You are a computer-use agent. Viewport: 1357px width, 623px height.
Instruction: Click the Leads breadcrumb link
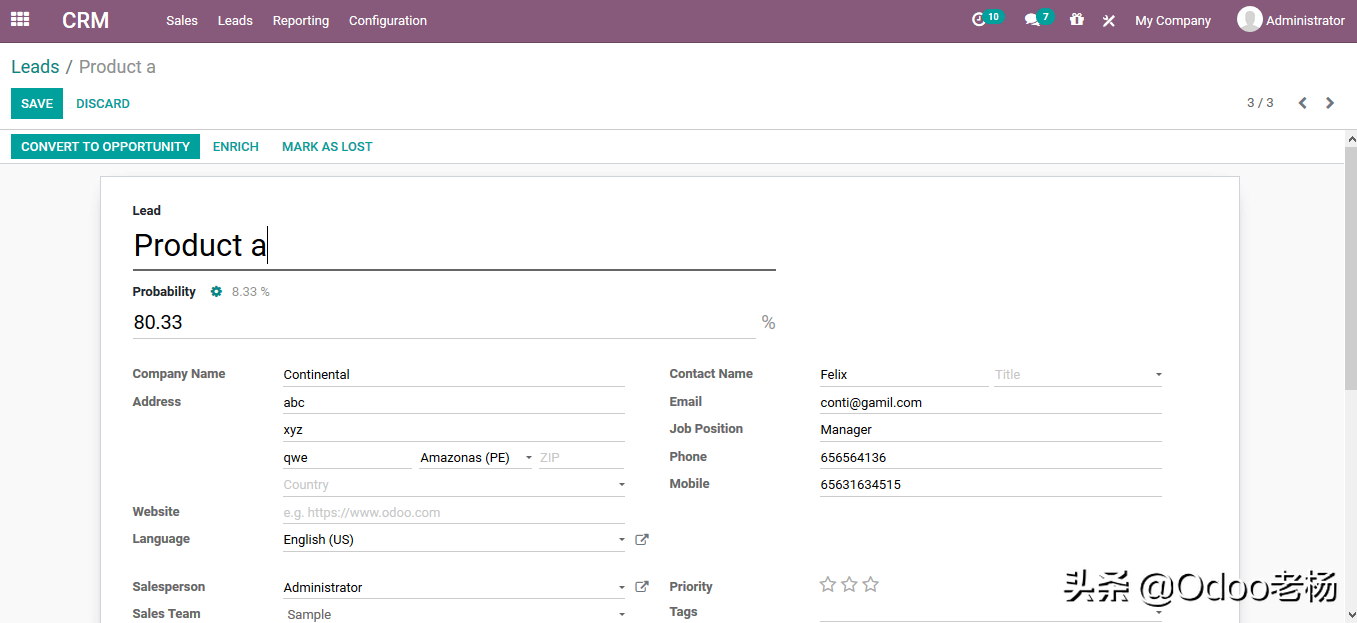tap(35, 66)
